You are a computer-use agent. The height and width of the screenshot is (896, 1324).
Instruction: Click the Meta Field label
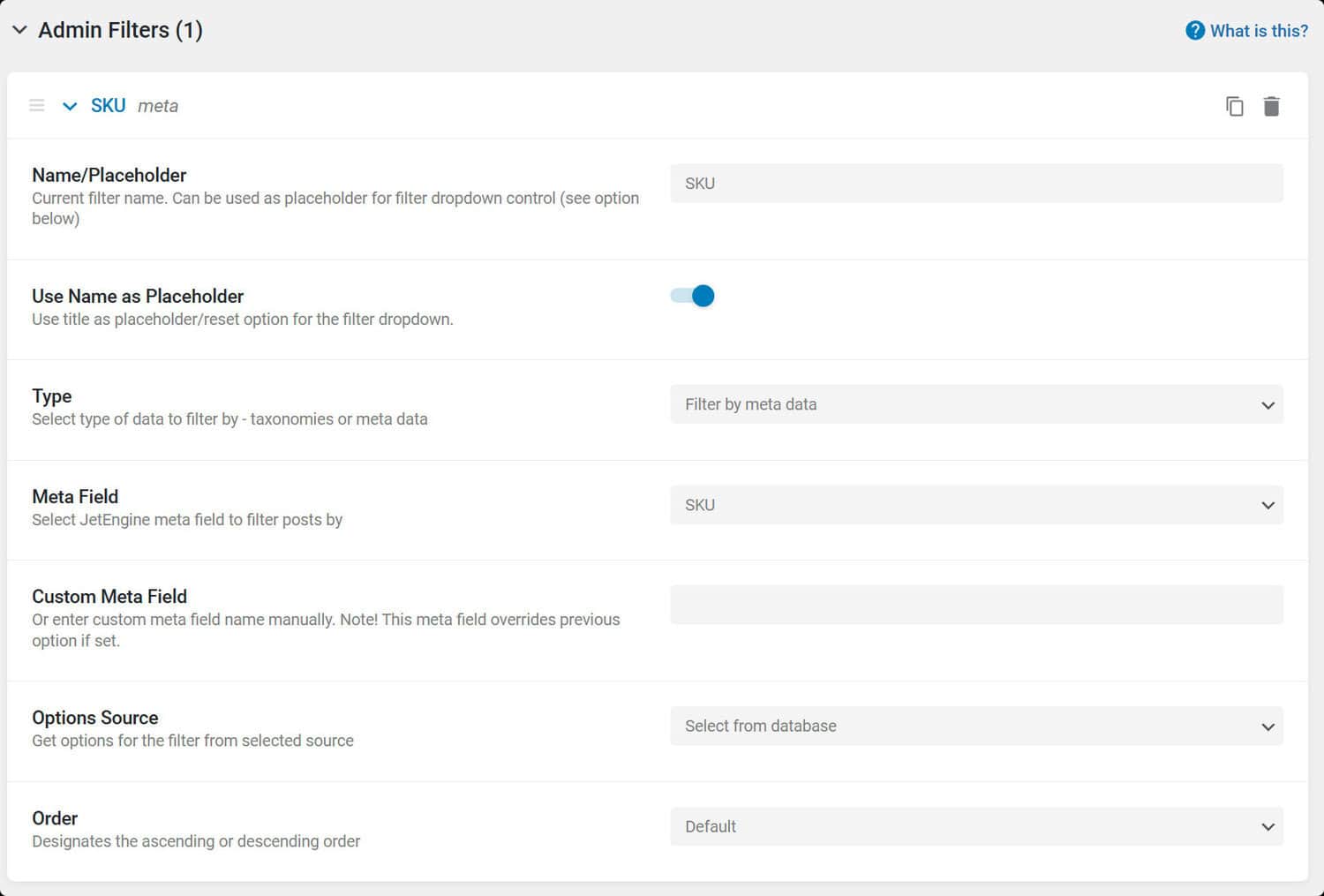point(75,496)
